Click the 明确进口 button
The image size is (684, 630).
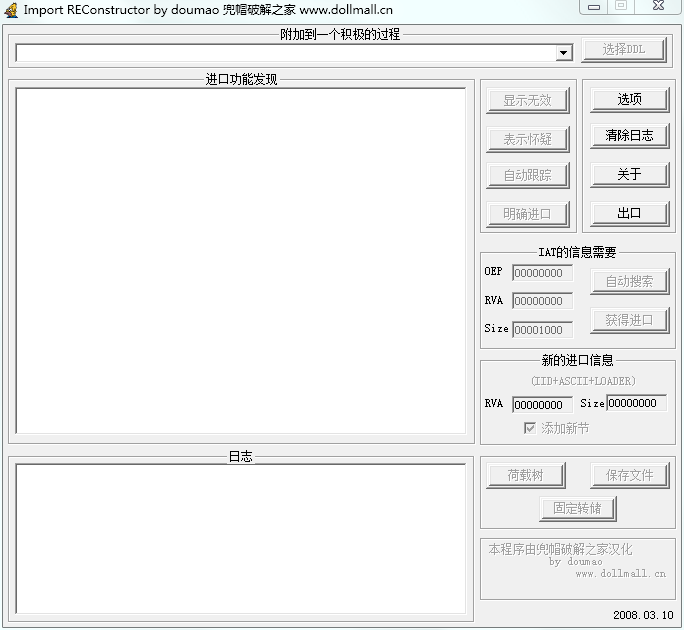pos(527,214)
